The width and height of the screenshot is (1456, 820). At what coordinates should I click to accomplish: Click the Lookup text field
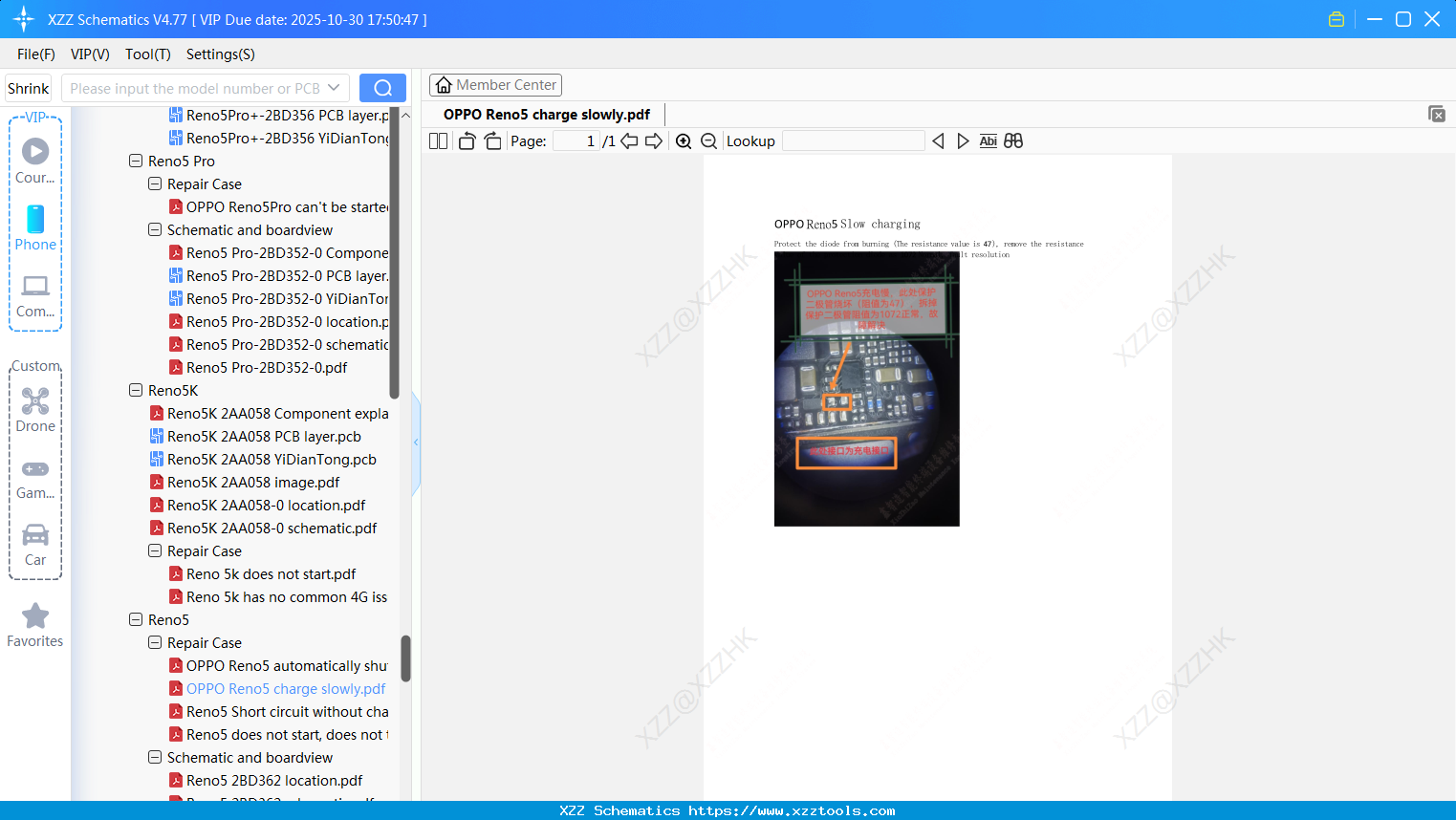point(854,141)
